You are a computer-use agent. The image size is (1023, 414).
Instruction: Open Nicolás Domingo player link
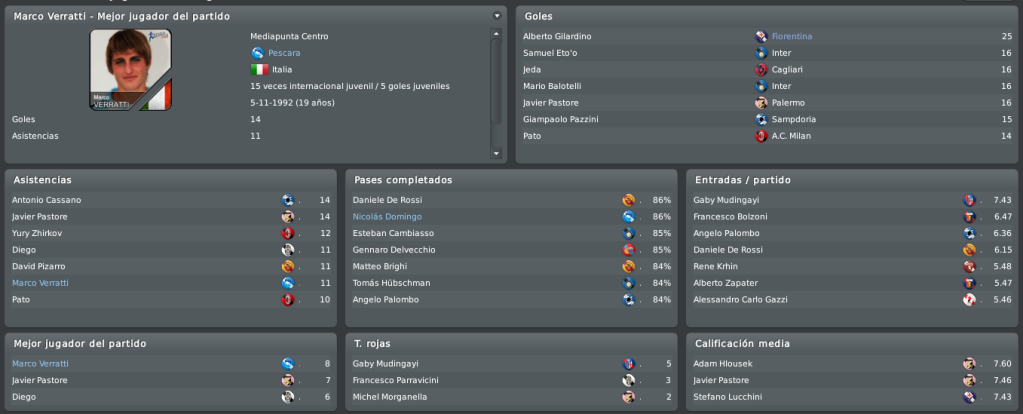click(x=388, y=216)
